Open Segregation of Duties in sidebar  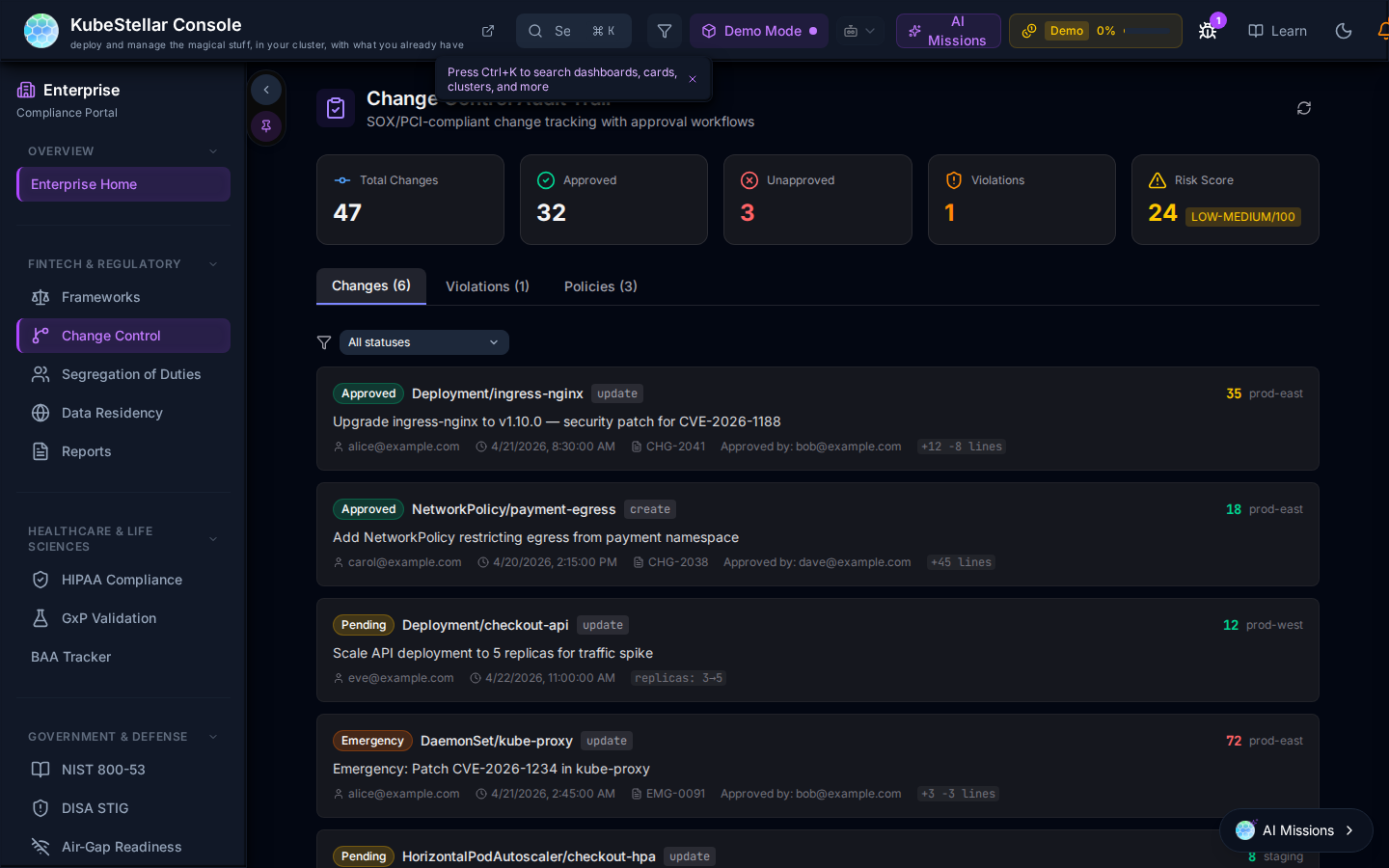pyautogui.click(x=131, y=374)
